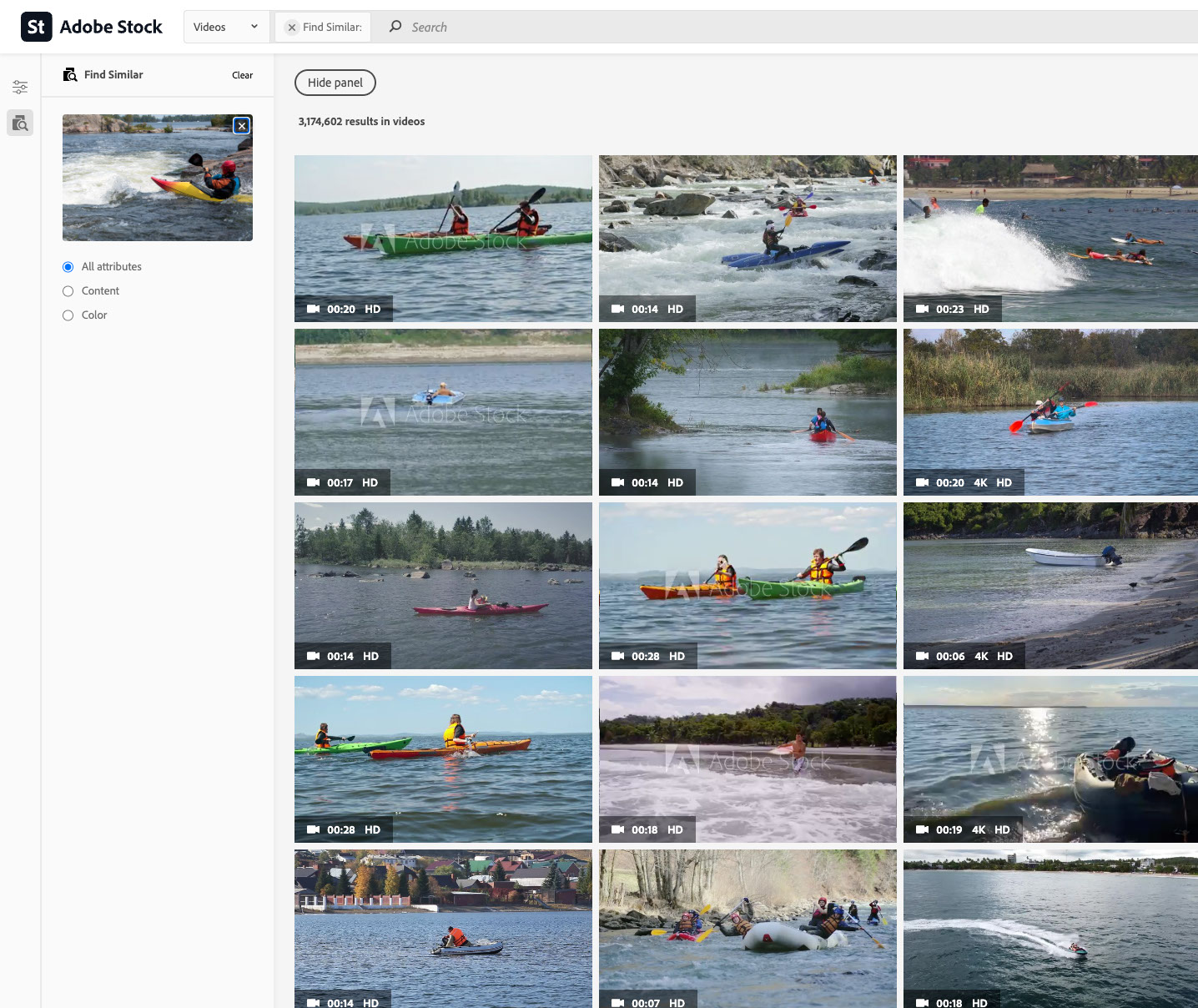Remove the reference image with X icon
The width and height of the screenshot is (1198, 1008).
click(x=242, y=126)
